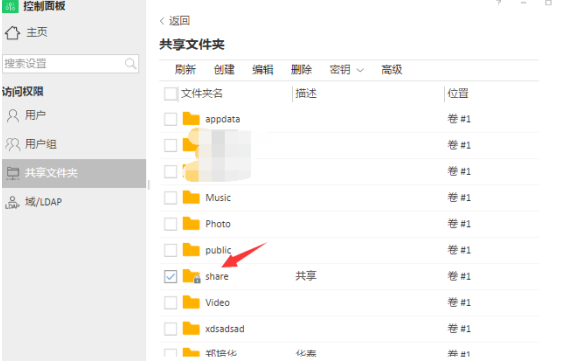Select the appdata folder name

pyautogui.click(x=223, y=119)
